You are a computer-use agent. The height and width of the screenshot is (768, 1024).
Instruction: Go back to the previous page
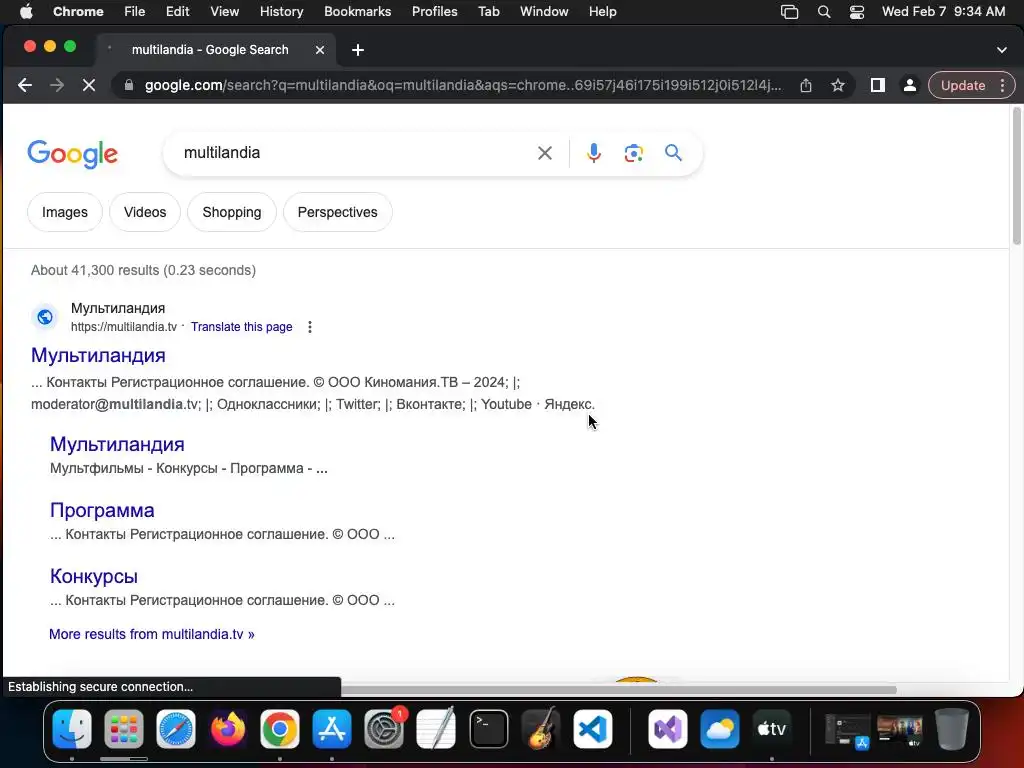(25, 86)
